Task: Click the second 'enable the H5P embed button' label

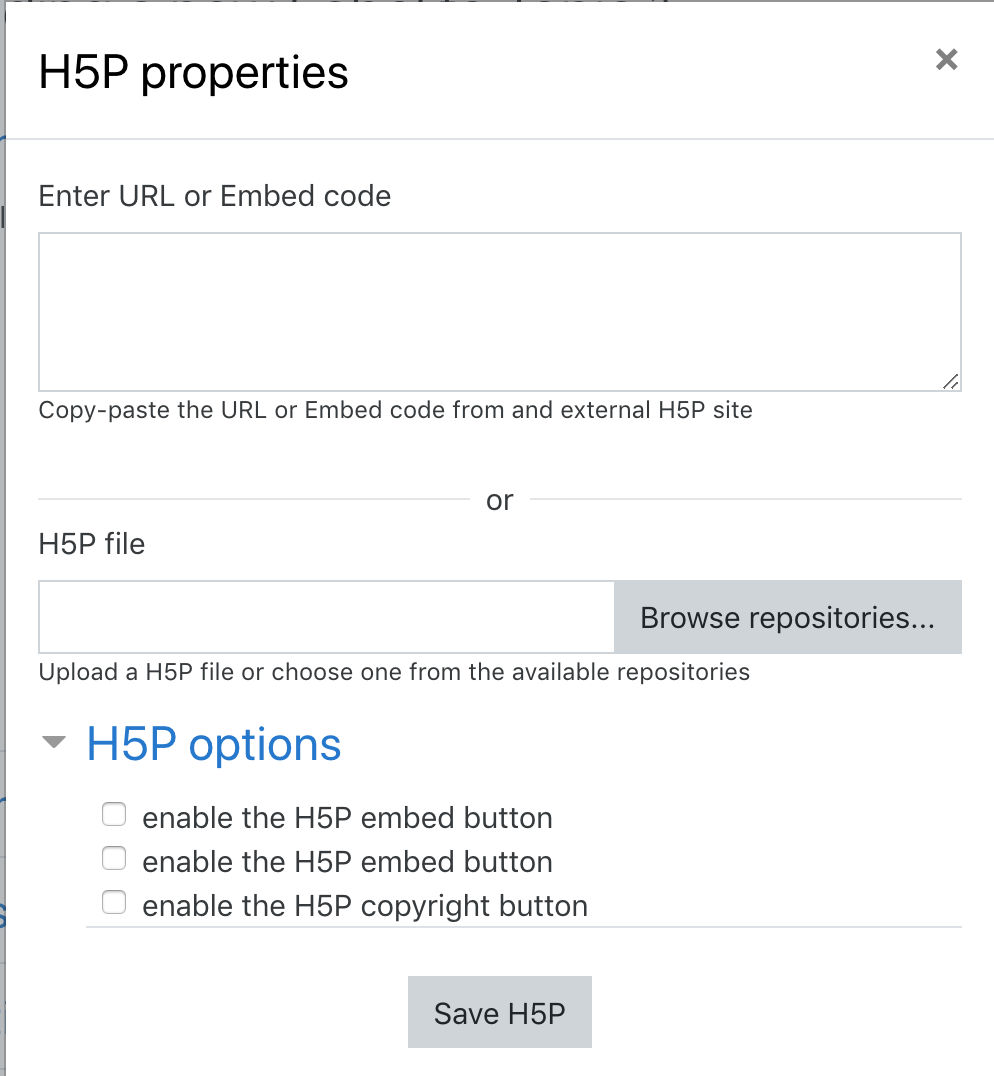Action: point(347,862)
